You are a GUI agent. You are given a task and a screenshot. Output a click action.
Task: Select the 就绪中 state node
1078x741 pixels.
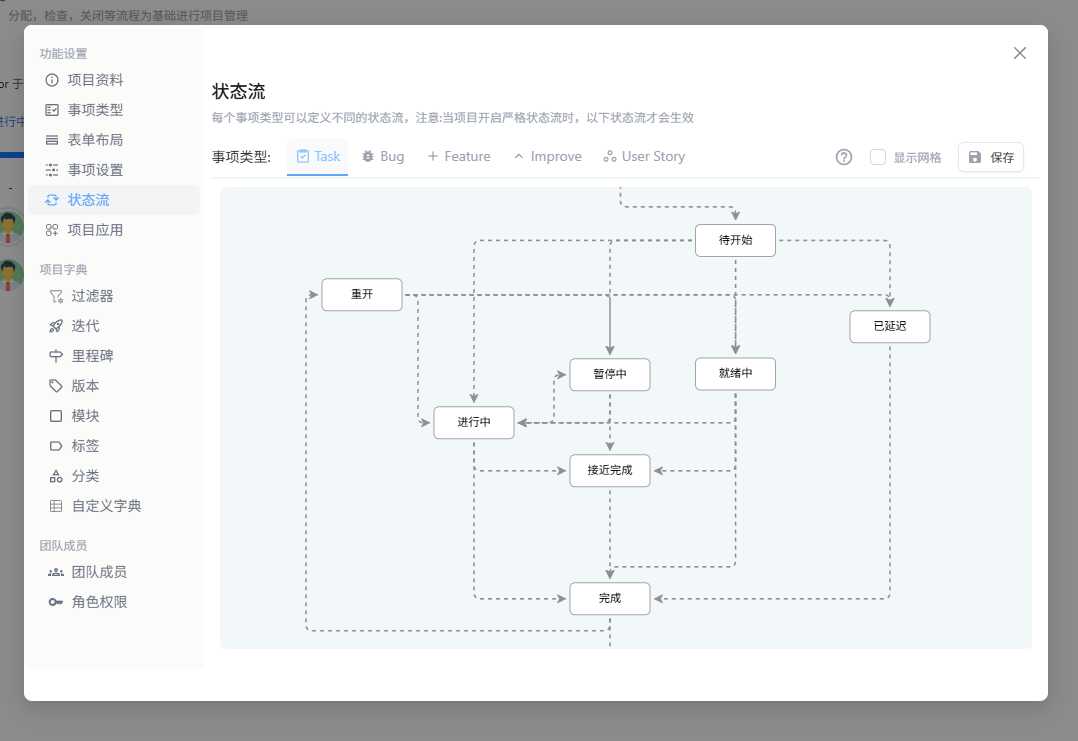735,373
